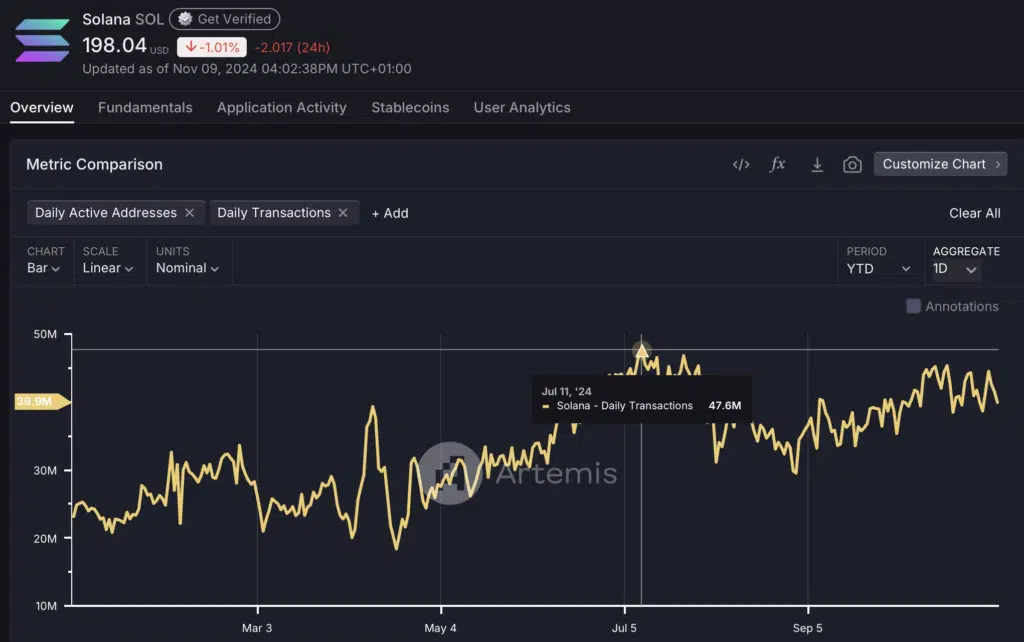Click the Sep 5 x-axis label
Image resolution: width=1024 pixels, height=642 pixels.
(807, 628)
